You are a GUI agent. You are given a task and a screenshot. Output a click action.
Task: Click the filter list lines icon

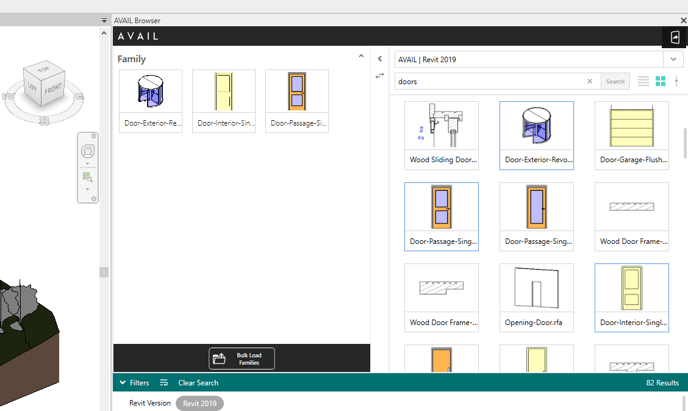click(164, 382)
